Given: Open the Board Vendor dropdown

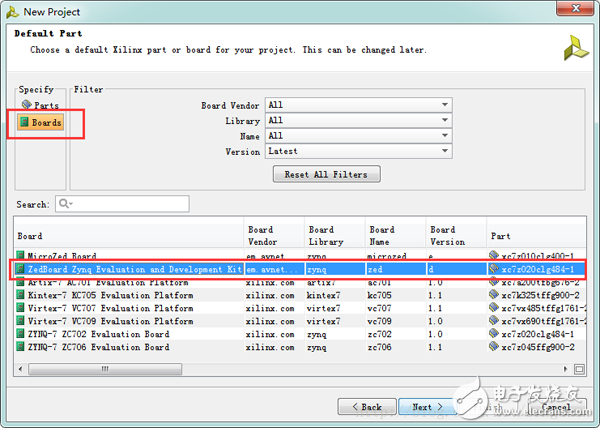Looking at the screenshot, I should pos(357,105).
